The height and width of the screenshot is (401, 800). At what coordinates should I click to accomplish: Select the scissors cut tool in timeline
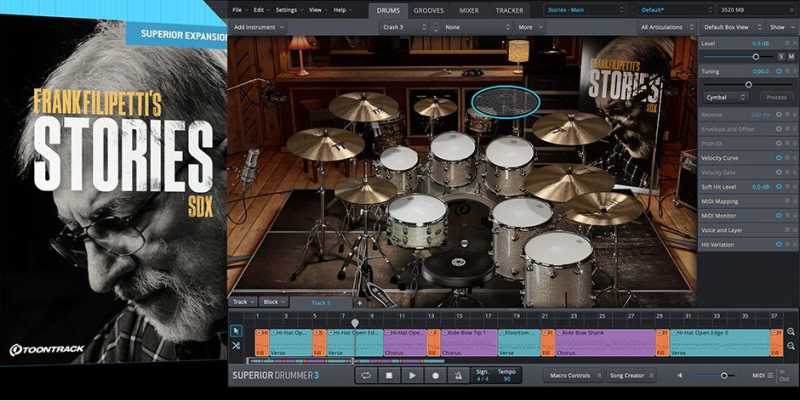click(236, 345)
